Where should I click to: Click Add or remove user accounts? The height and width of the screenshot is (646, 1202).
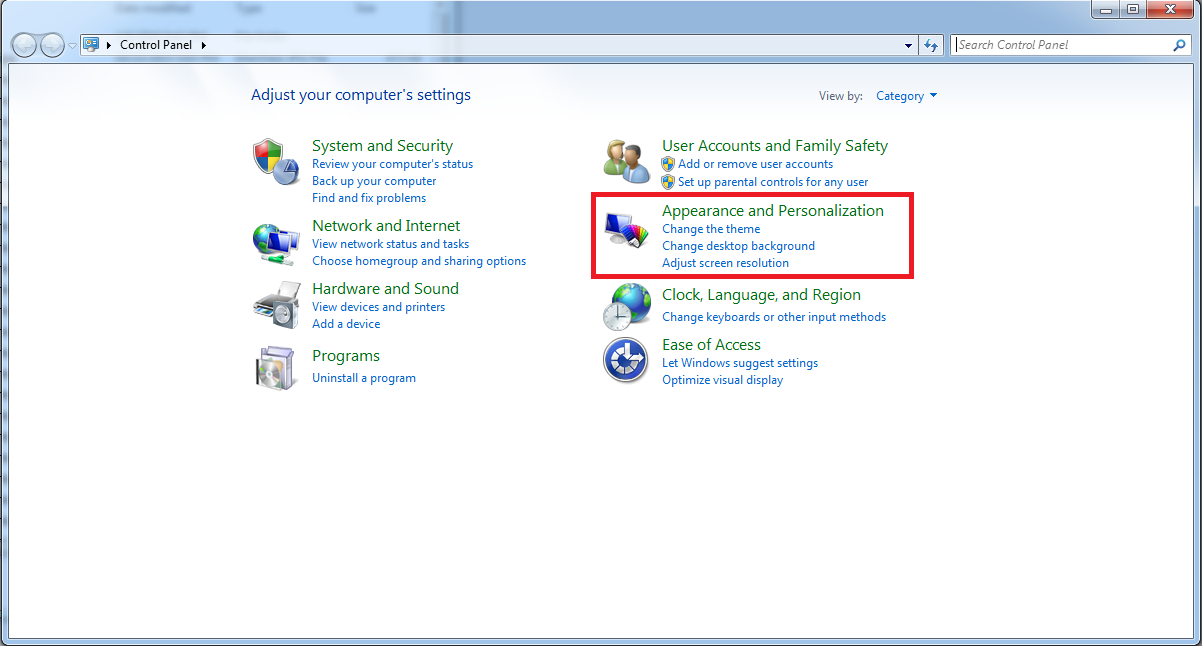pos(755,164)
